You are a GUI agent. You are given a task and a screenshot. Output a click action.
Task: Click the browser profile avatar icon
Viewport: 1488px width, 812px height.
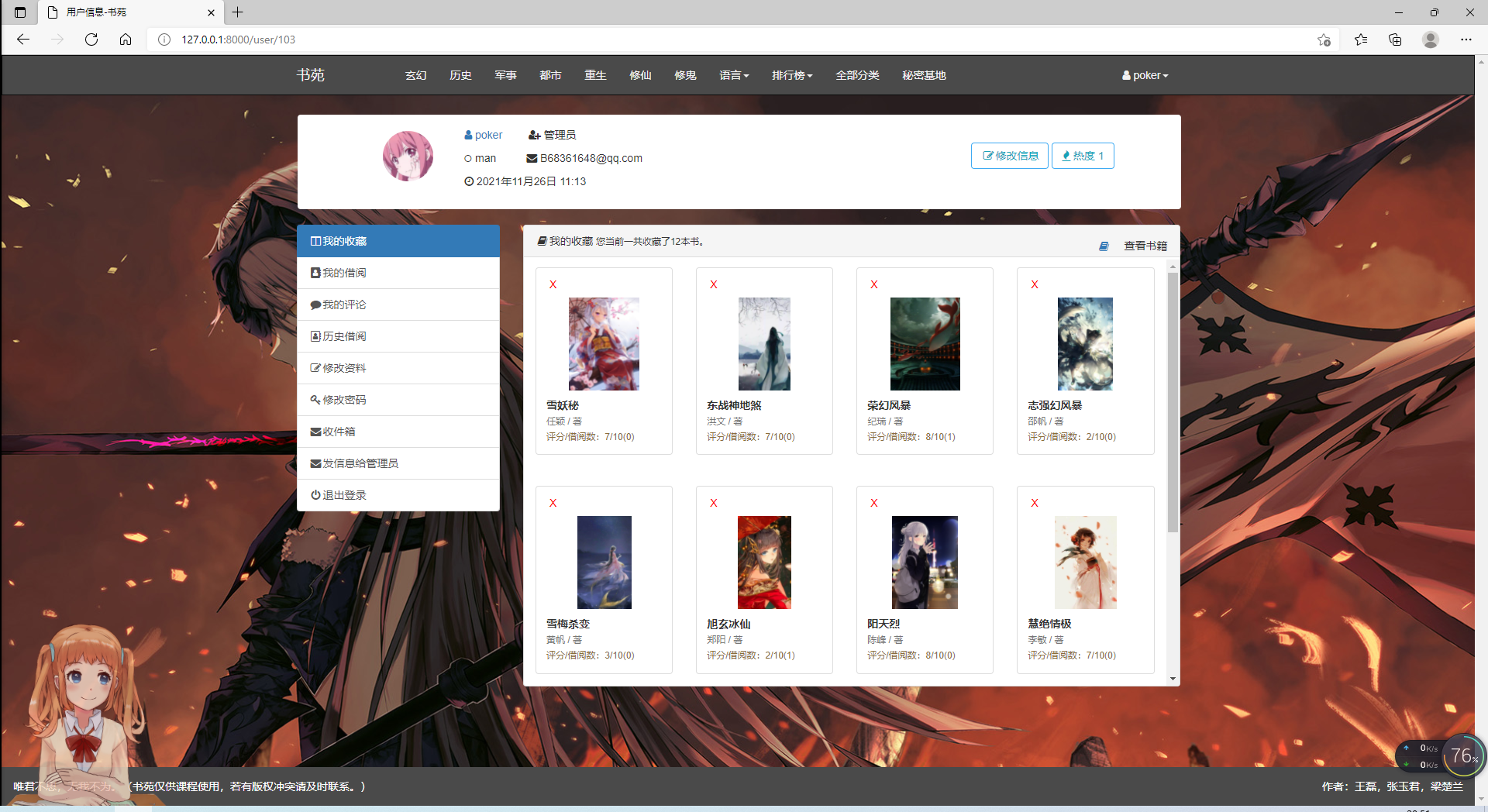1431,40
